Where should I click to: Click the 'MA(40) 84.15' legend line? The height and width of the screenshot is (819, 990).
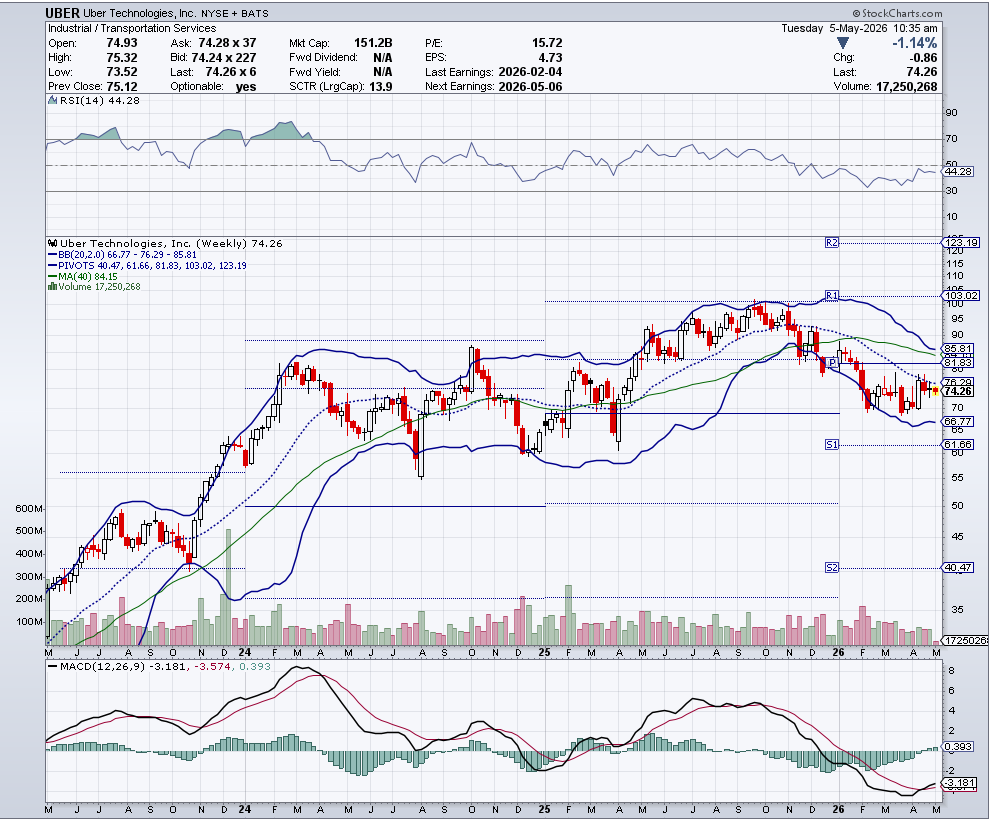(x=83, y=277)
